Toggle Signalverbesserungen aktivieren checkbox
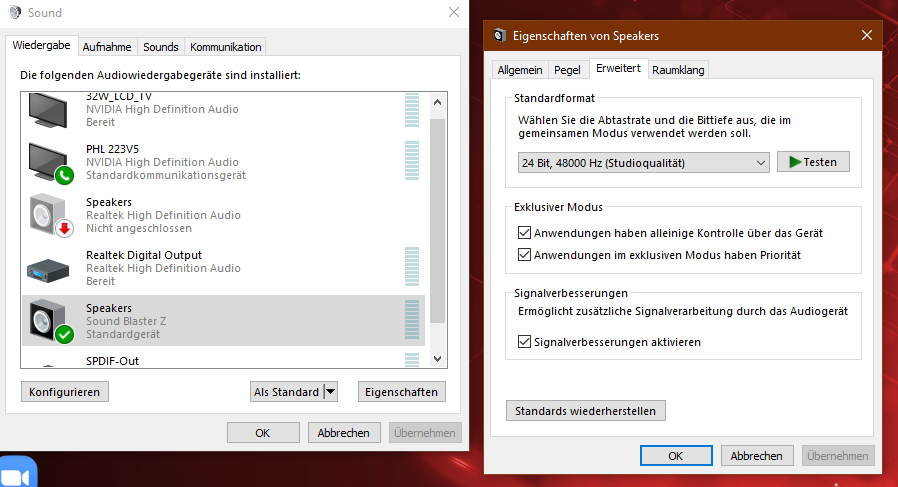This screenshot has height=487, width=898. (524, 341)
